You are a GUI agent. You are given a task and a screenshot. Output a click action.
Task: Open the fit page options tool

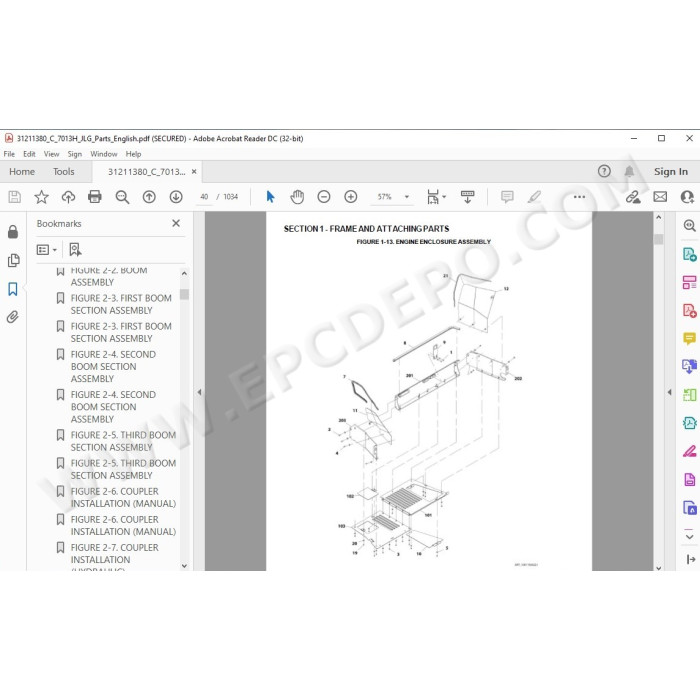point(436,197)
